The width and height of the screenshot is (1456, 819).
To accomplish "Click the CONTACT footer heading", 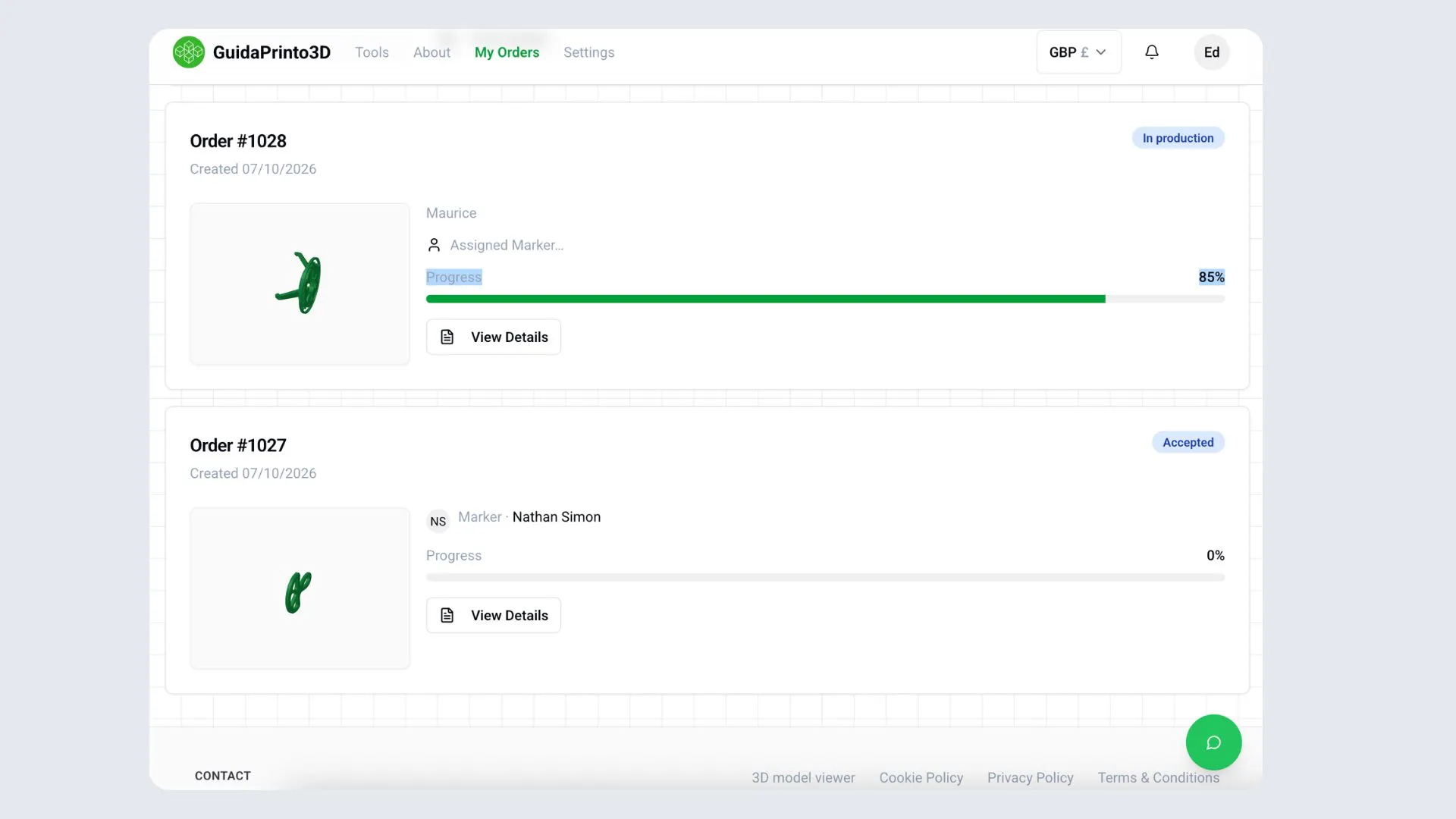I will coord(222,776).
